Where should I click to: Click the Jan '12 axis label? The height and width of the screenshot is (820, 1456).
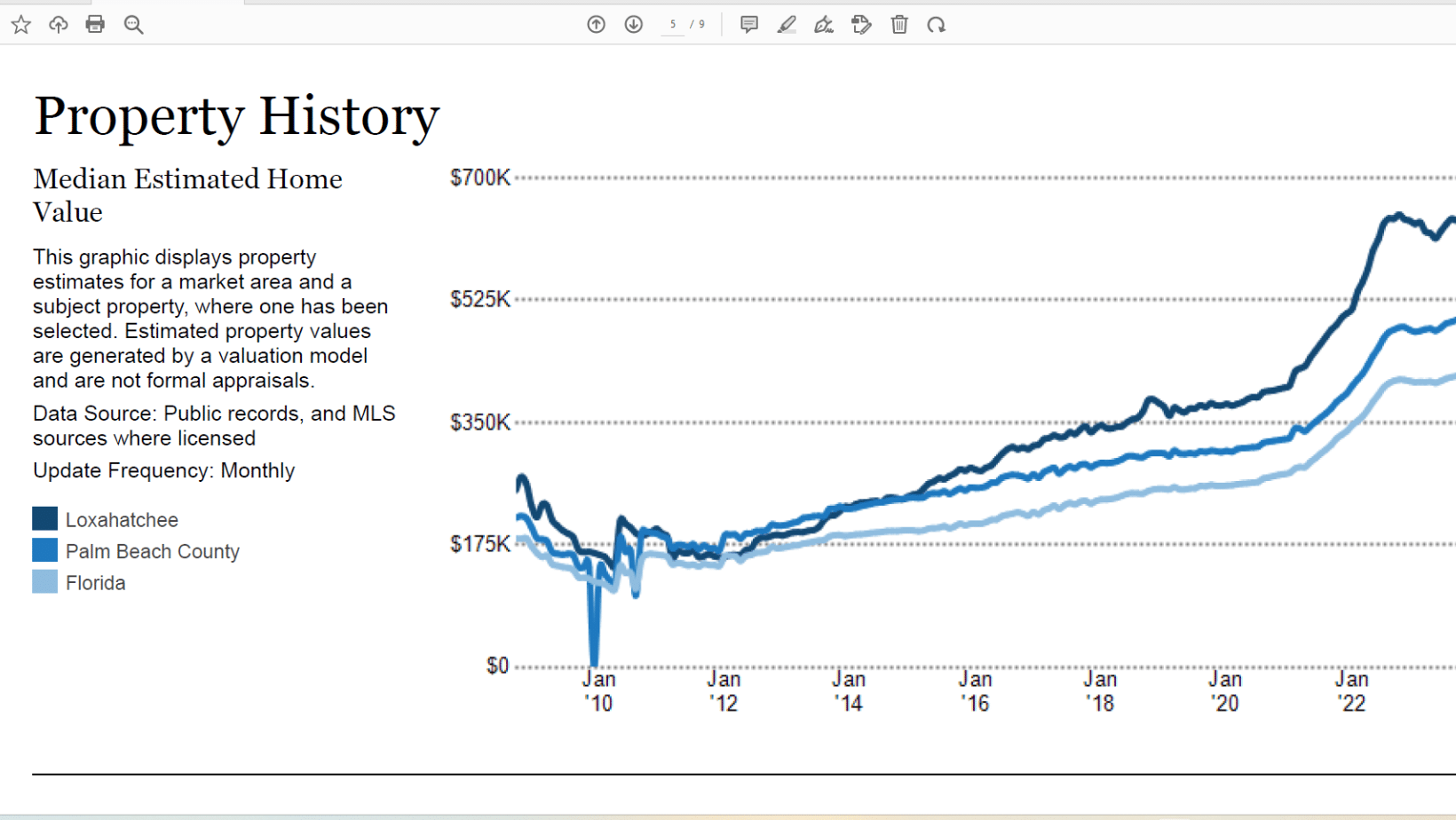pos(724,691)
